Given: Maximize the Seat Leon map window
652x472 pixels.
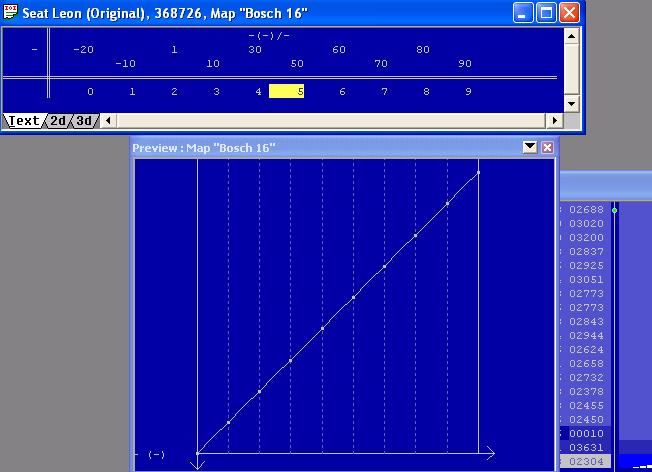Looking at the screenshot, I should click(x=546, y=12).
